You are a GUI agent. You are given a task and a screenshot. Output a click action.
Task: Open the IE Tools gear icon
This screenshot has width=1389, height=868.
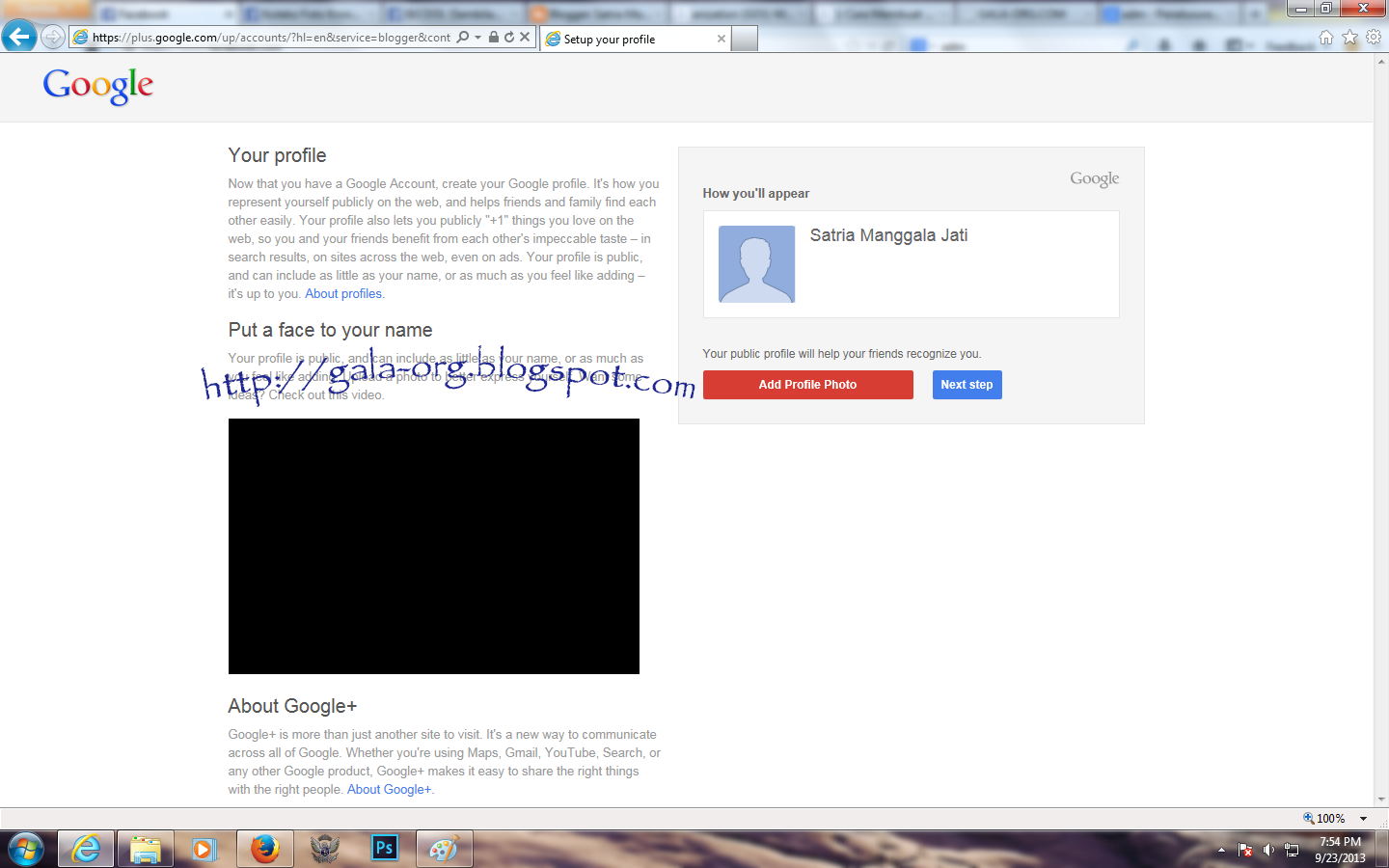pos(1374,37)
